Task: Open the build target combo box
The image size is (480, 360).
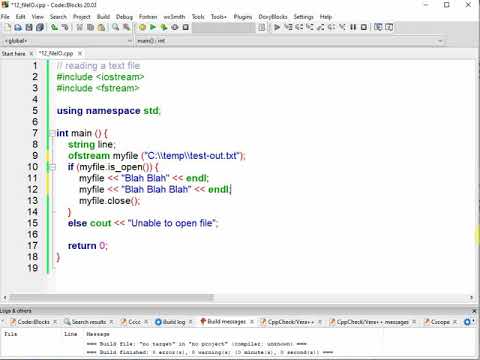Action: 223,27
